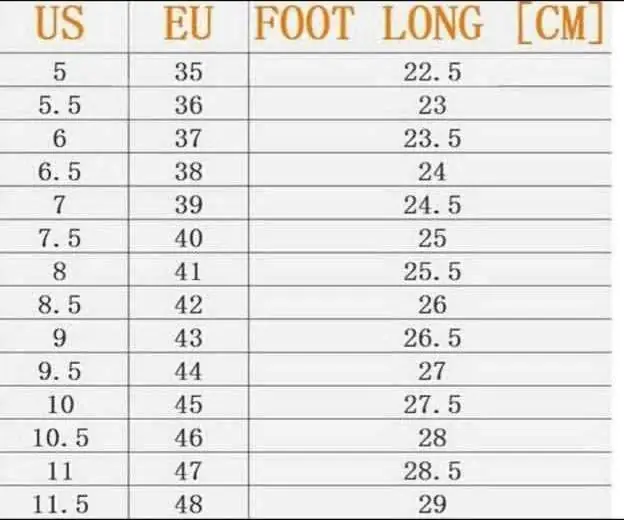624x520 pixels.
Task: Choose the 25.5 cm foot length cell
Action: (x=432, y=272)
